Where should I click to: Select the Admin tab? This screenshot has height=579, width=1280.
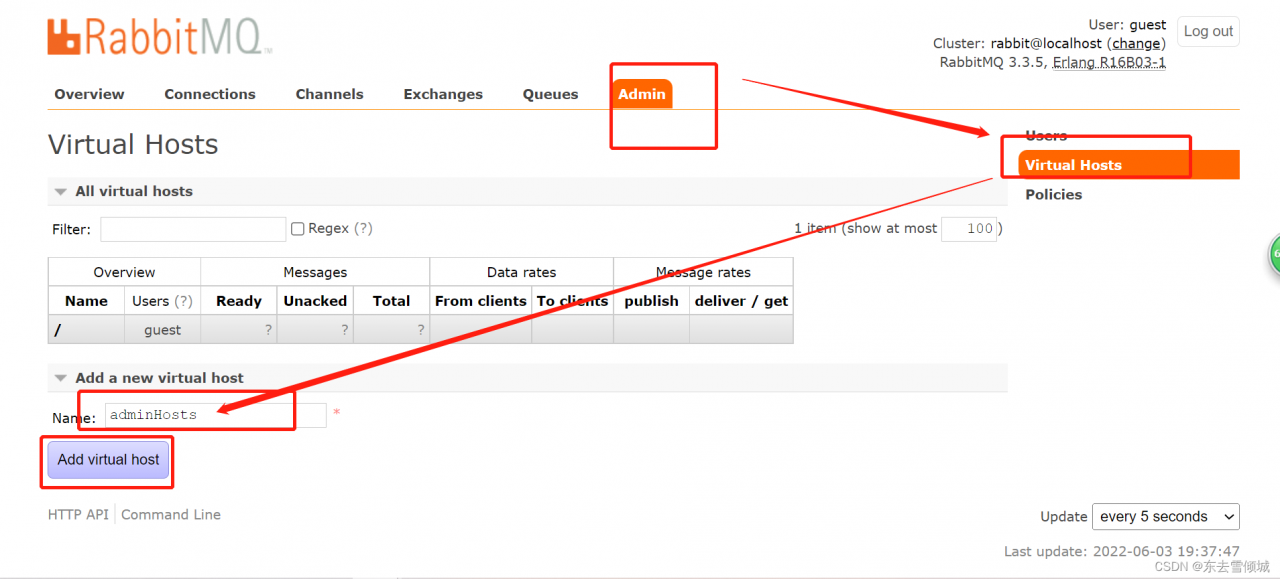coord(642,94)
